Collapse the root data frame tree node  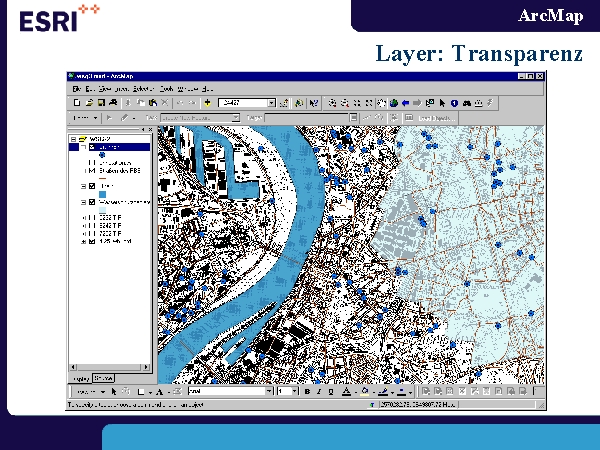tap(71, 138)
